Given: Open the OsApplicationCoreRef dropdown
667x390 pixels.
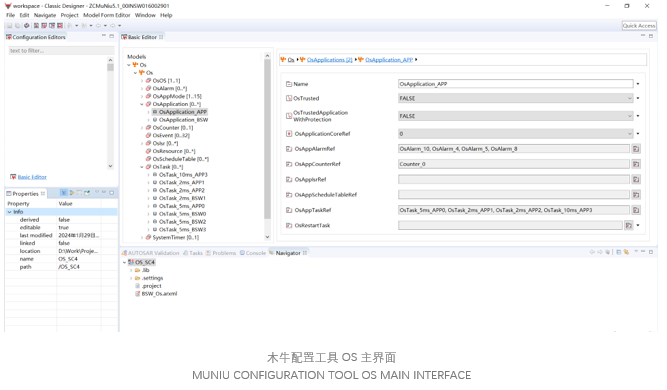Looking at the screenshot, I should tap(630, 134).
